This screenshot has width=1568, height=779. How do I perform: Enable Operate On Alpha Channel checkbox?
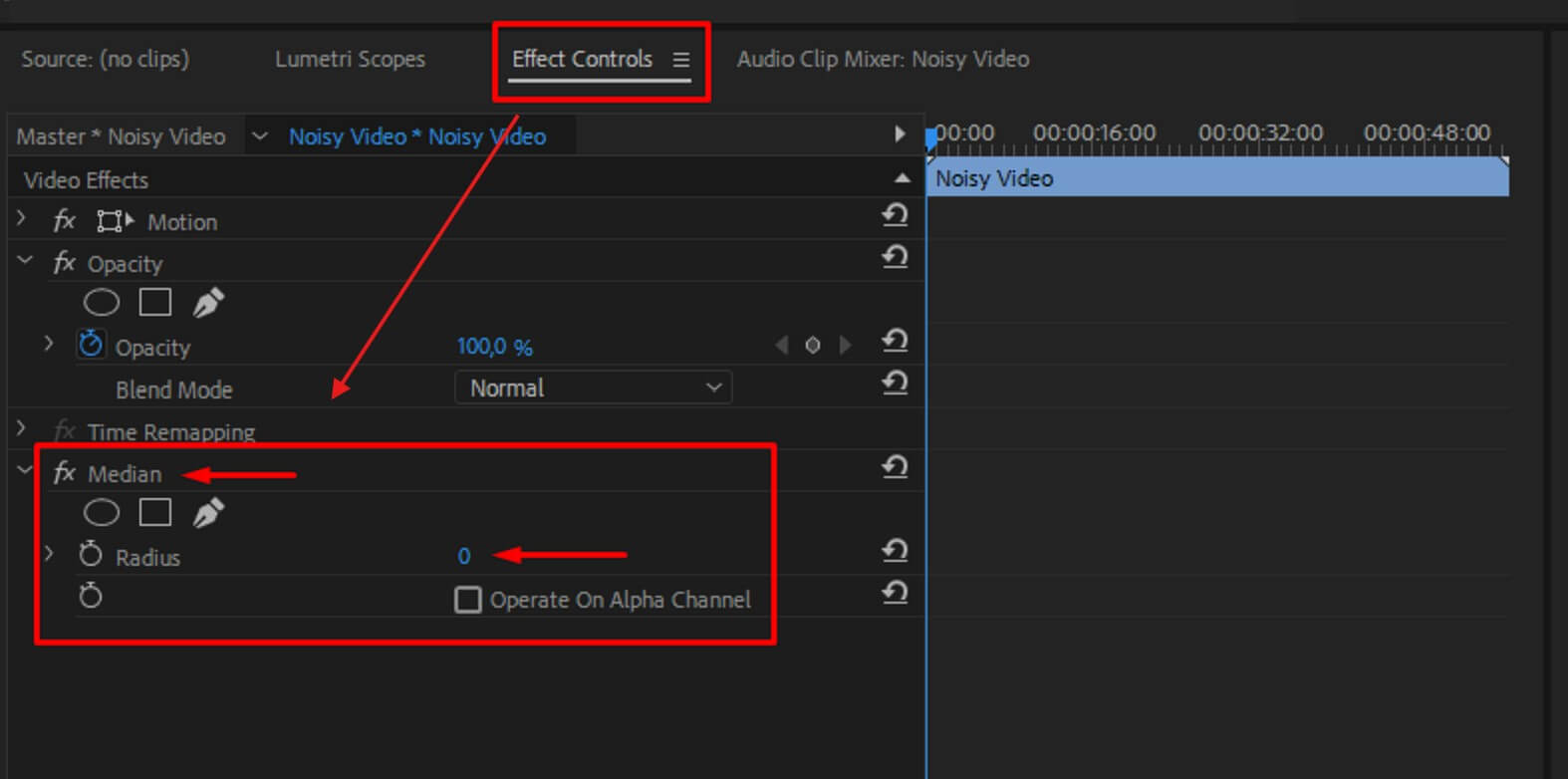(x=467, y=600)
